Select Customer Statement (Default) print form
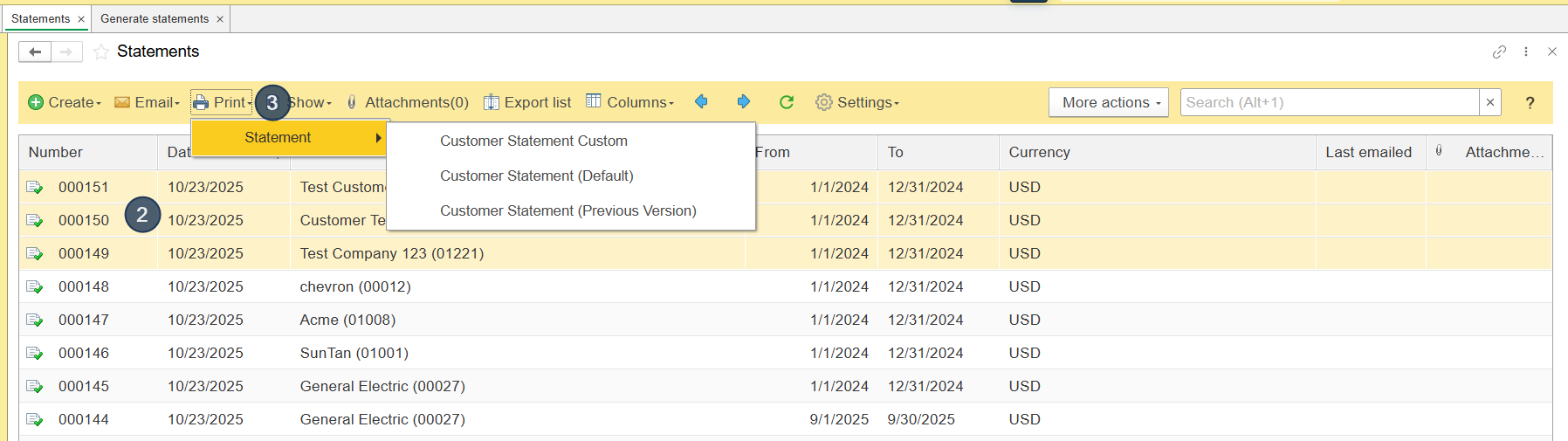1568x441 pixels. pos(536,176)
